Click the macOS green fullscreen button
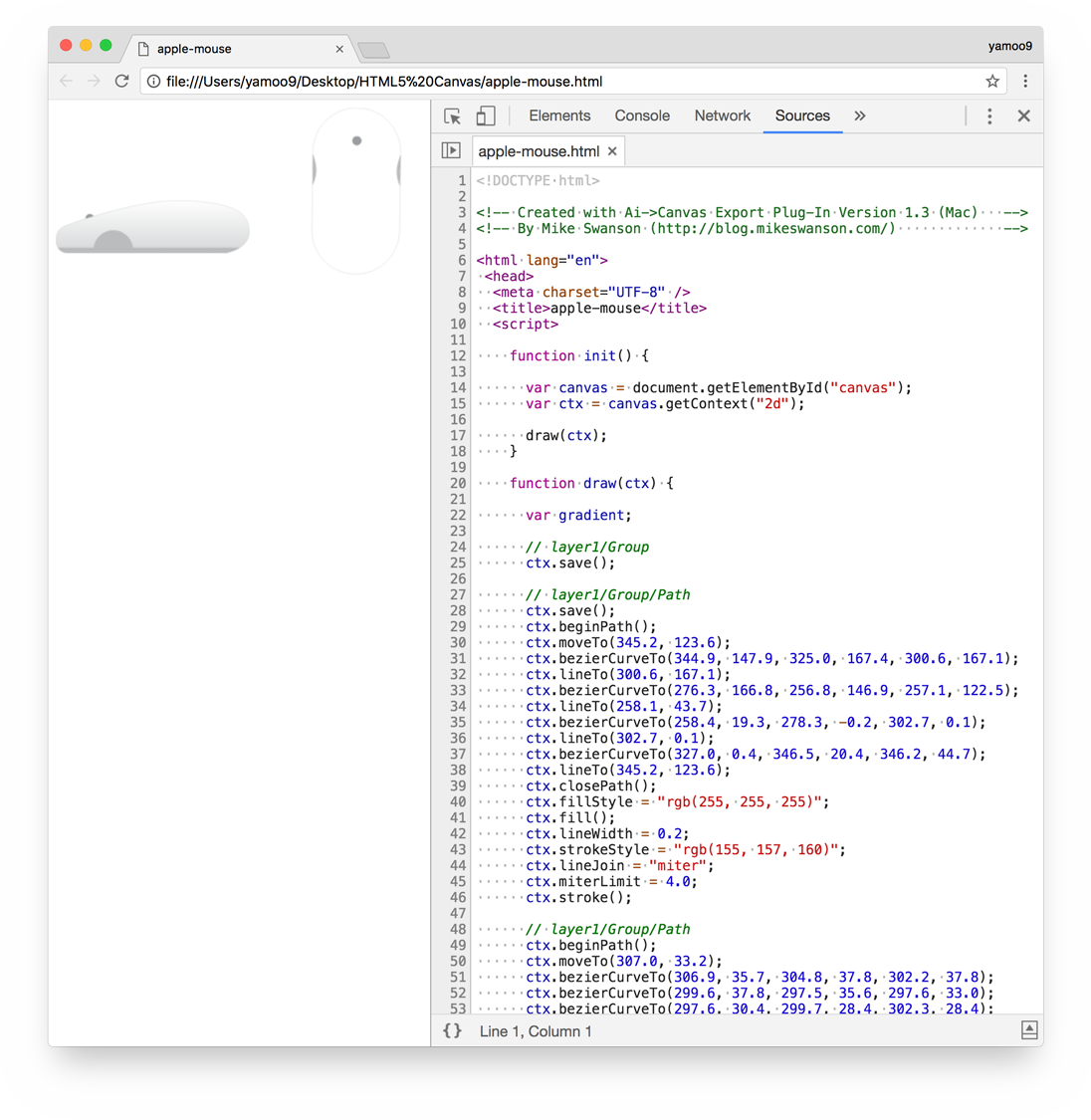The image size is (1091, 1120). tap(106, 46)
